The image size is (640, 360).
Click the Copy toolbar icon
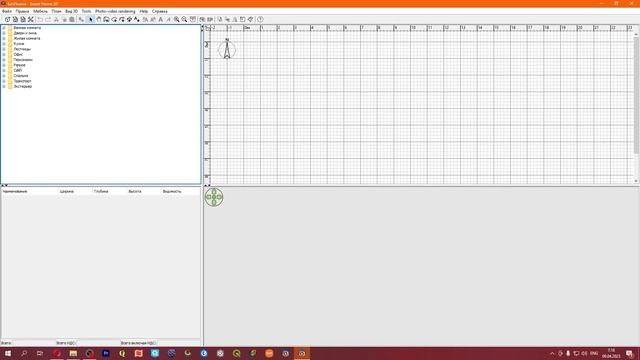(64, 19)
